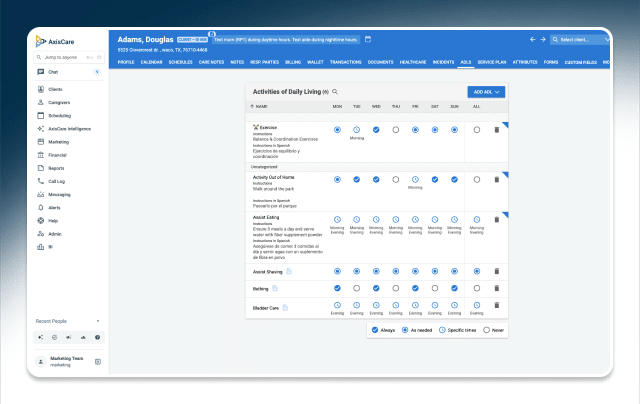Set Activity Out of Home ALL column
This screenshot has width=640, height=404.
pyautogui.click(x=476, y=179)
